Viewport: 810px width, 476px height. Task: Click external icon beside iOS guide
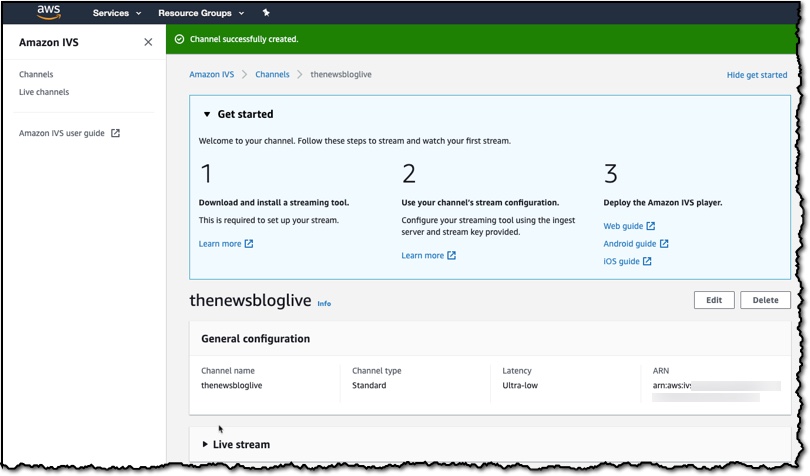pos(647,261)
